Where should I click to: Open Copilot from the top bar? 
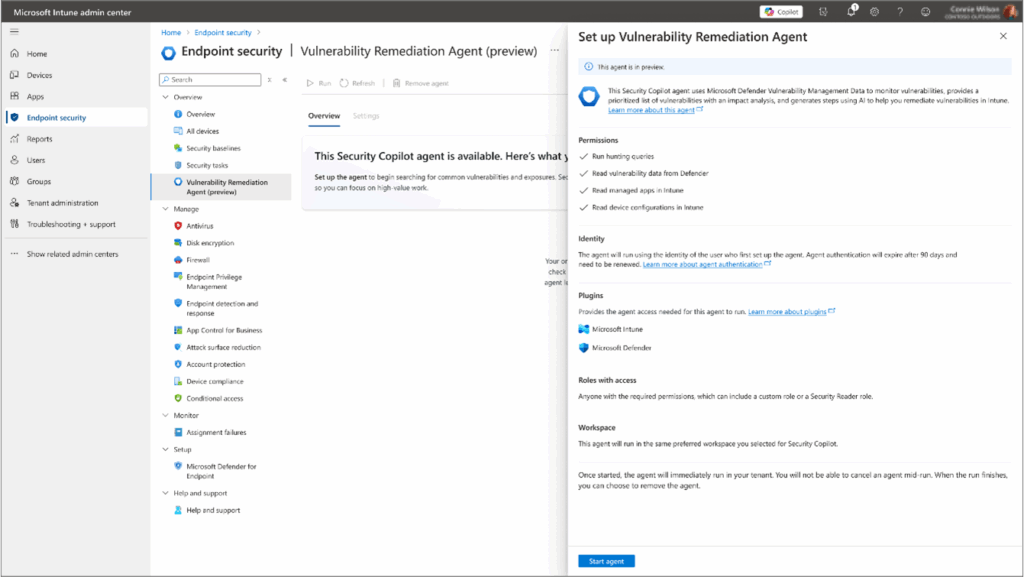tap(781, 12)
